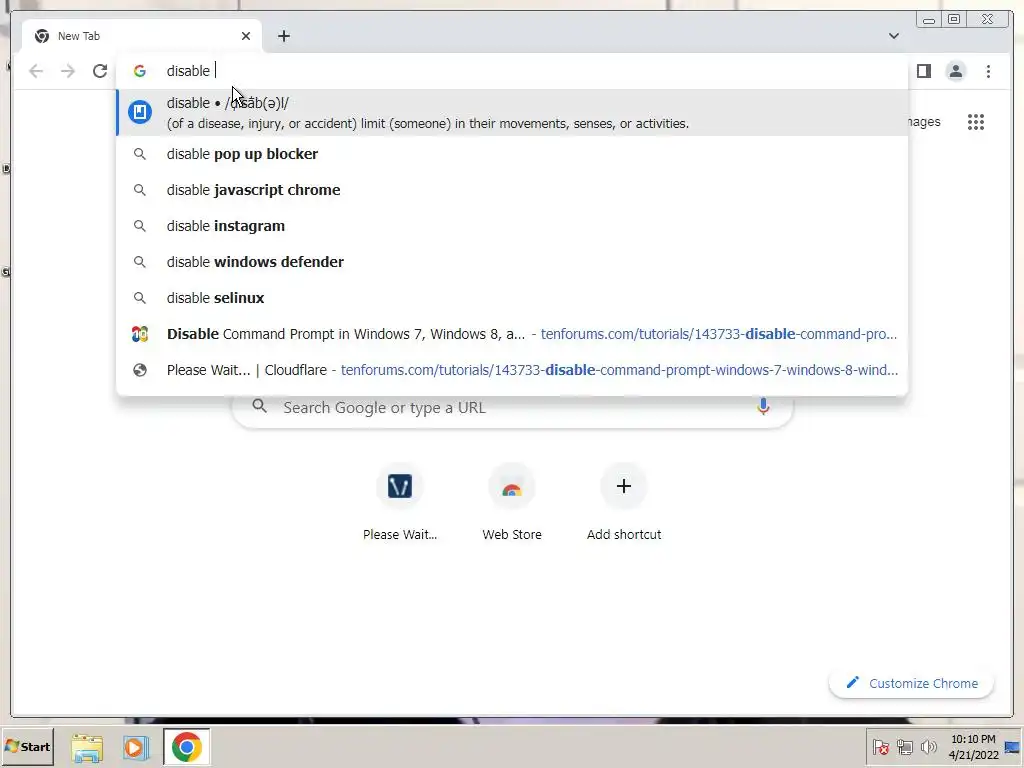Screen dimensions: 1024x768
Task: Open the Web Store shortcut tile
Action: [x=512, y=503]
